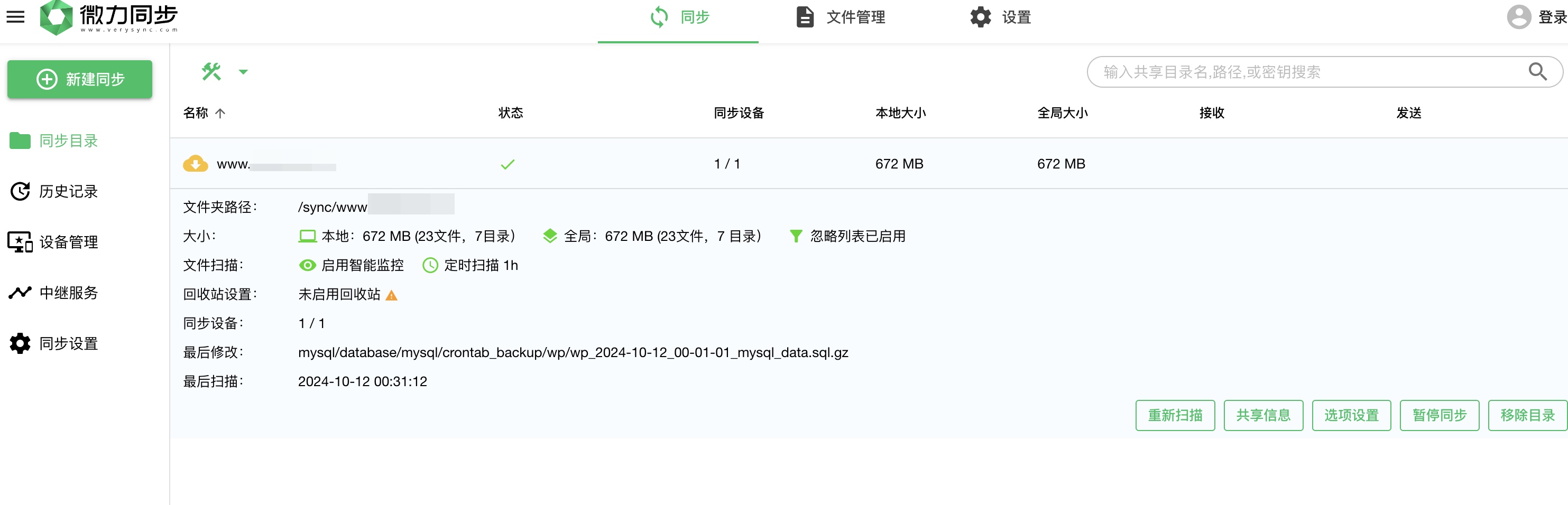Click the 发送 column header
The width and height of the screenshot is (1568, 505).
pyautogui.click(x=1408, y=113)
